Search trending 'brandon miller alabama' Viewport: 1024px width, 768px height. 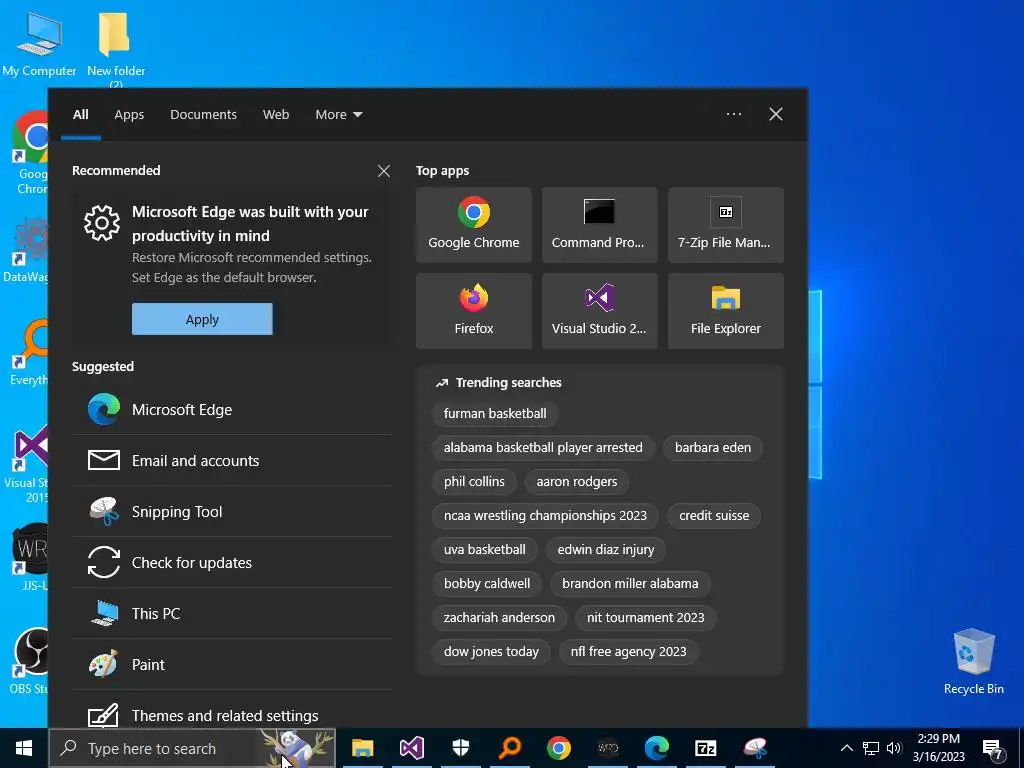[x=630, y=583]
